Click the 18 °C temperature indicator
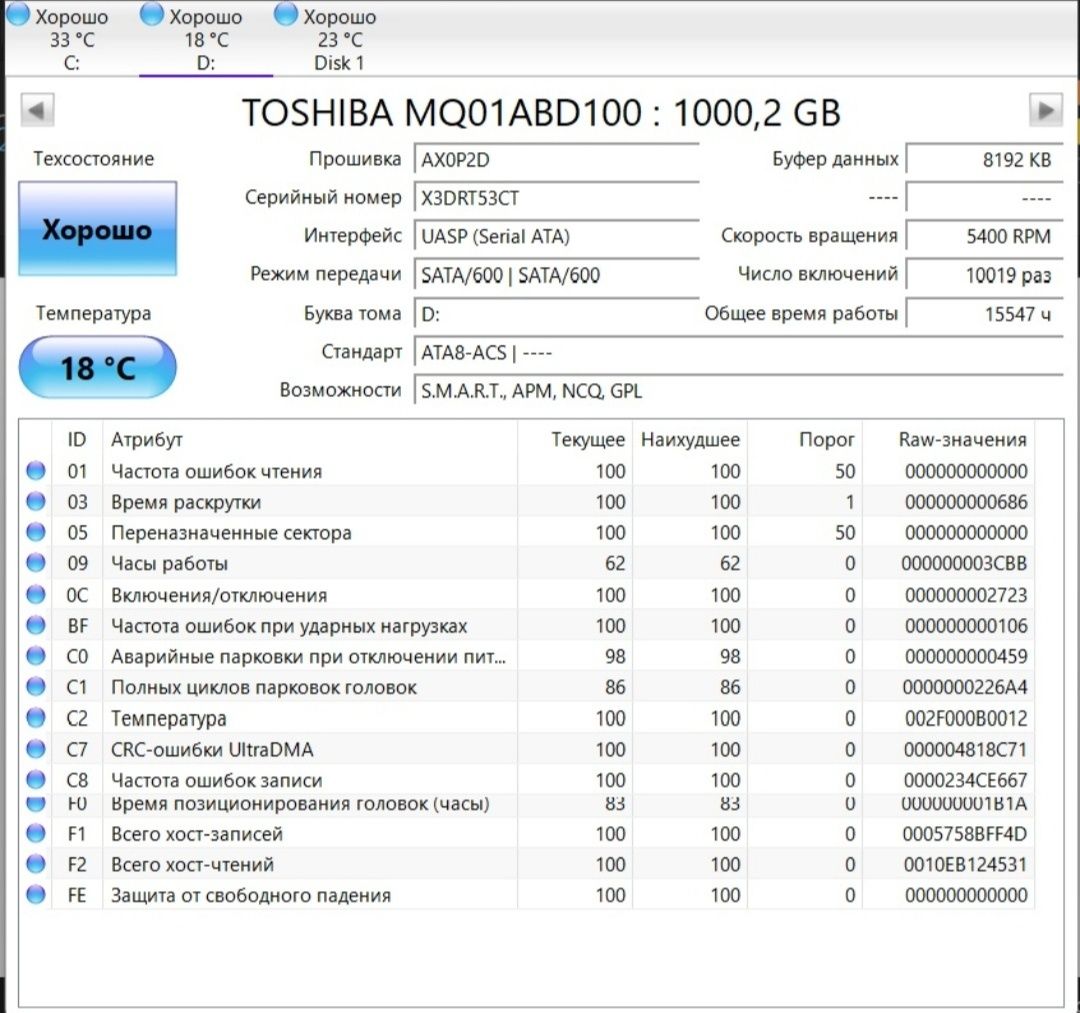This screenshot has height=1013, width=1080. click(97, 367)
